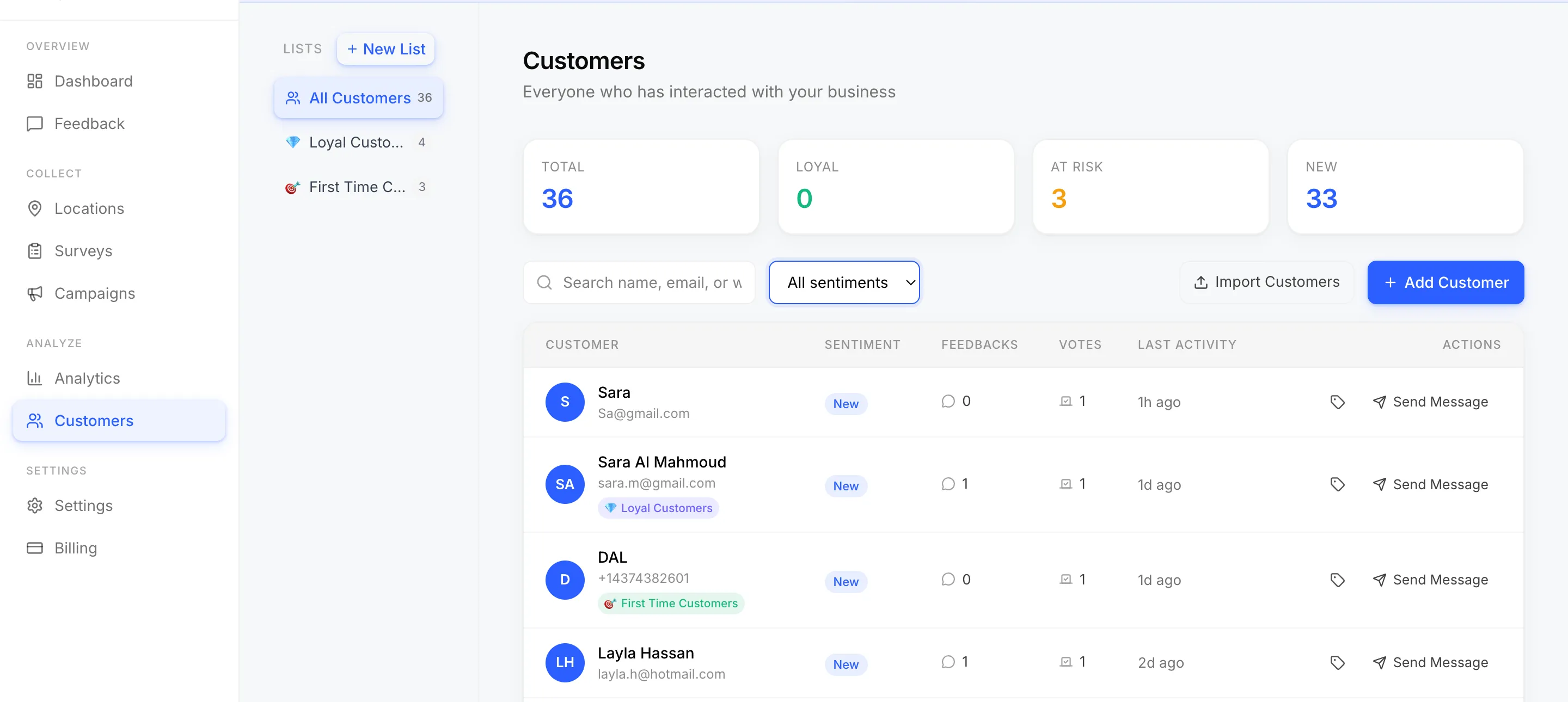Open Campaigns section

click(119, 294)
